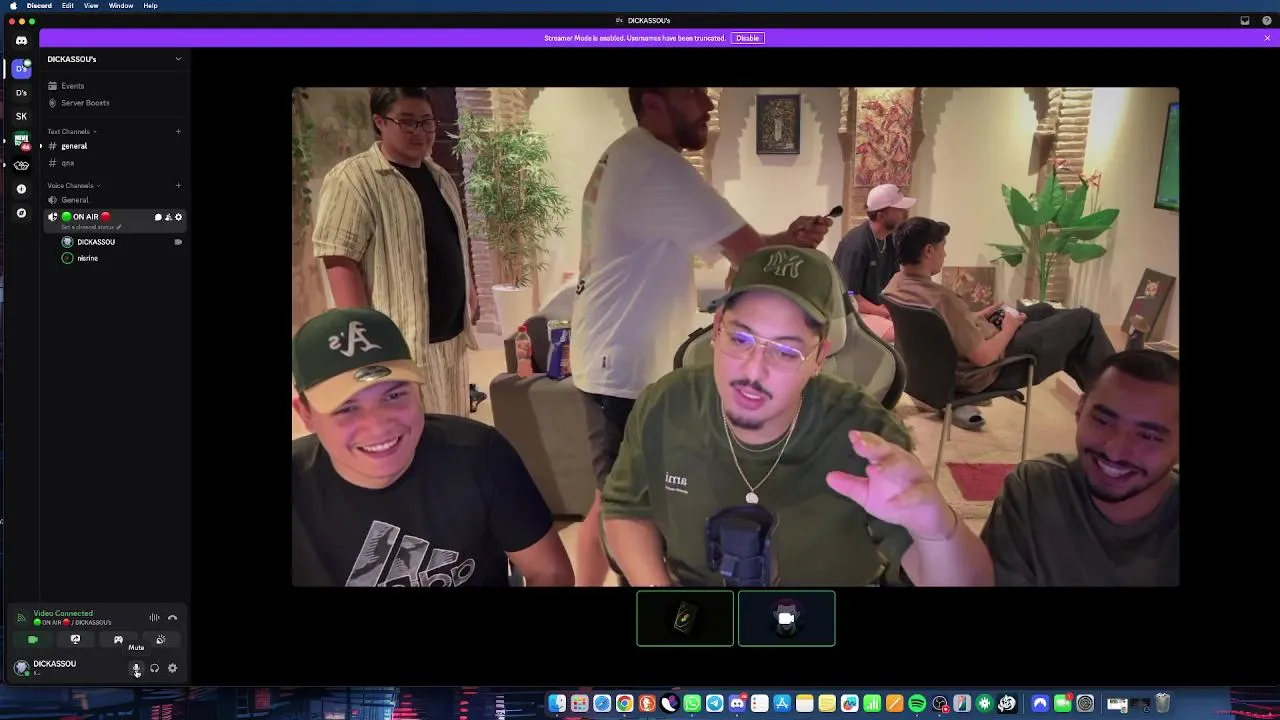Focus the main video stream
This screenshot has width=1280, height=720.
click(x=735, y=336)
